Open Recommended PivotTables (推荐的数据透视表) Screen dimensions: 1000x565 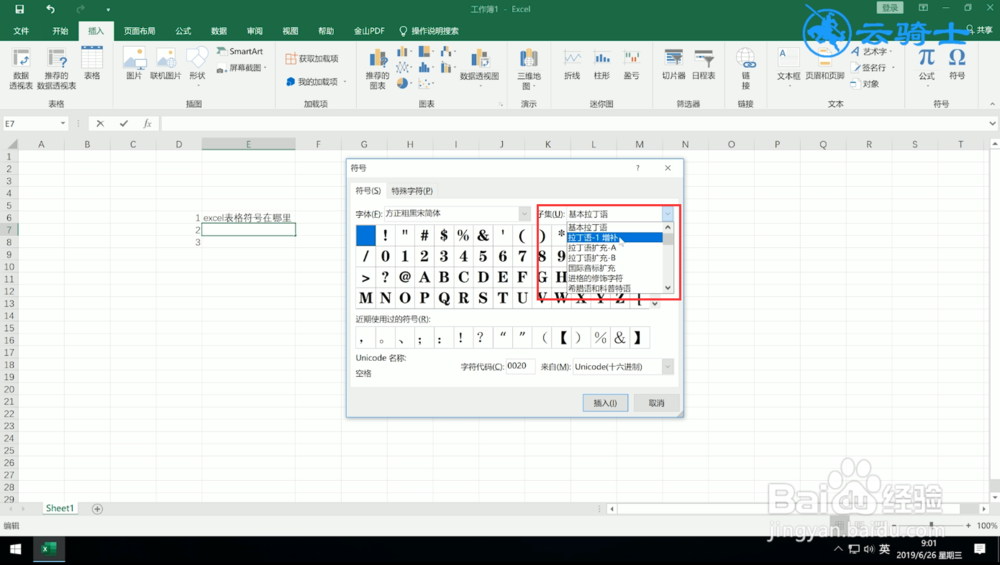(57, 69)
